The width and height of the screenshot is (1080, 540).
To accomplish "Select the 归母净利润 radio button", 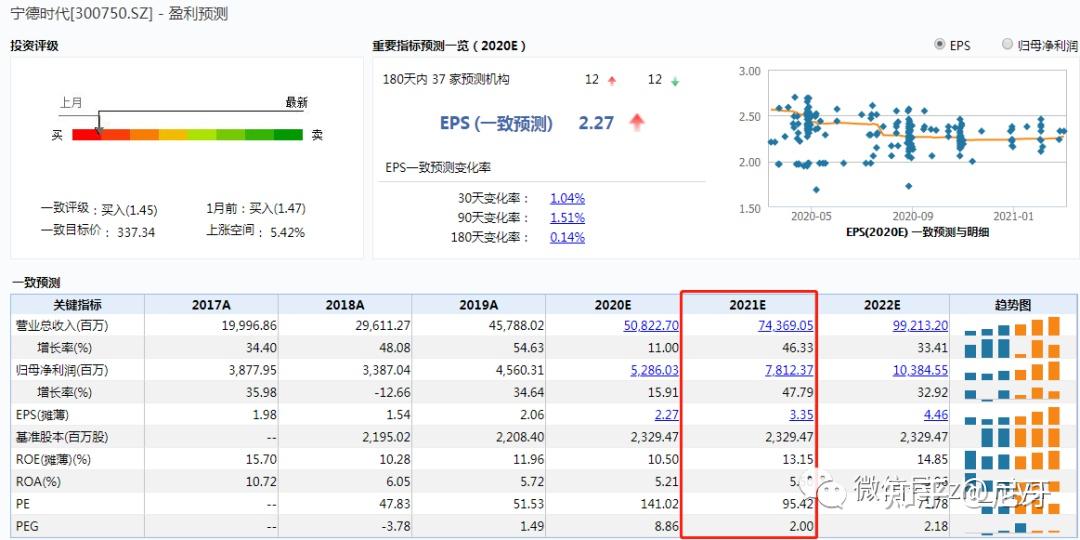I will click(1008, 45).
